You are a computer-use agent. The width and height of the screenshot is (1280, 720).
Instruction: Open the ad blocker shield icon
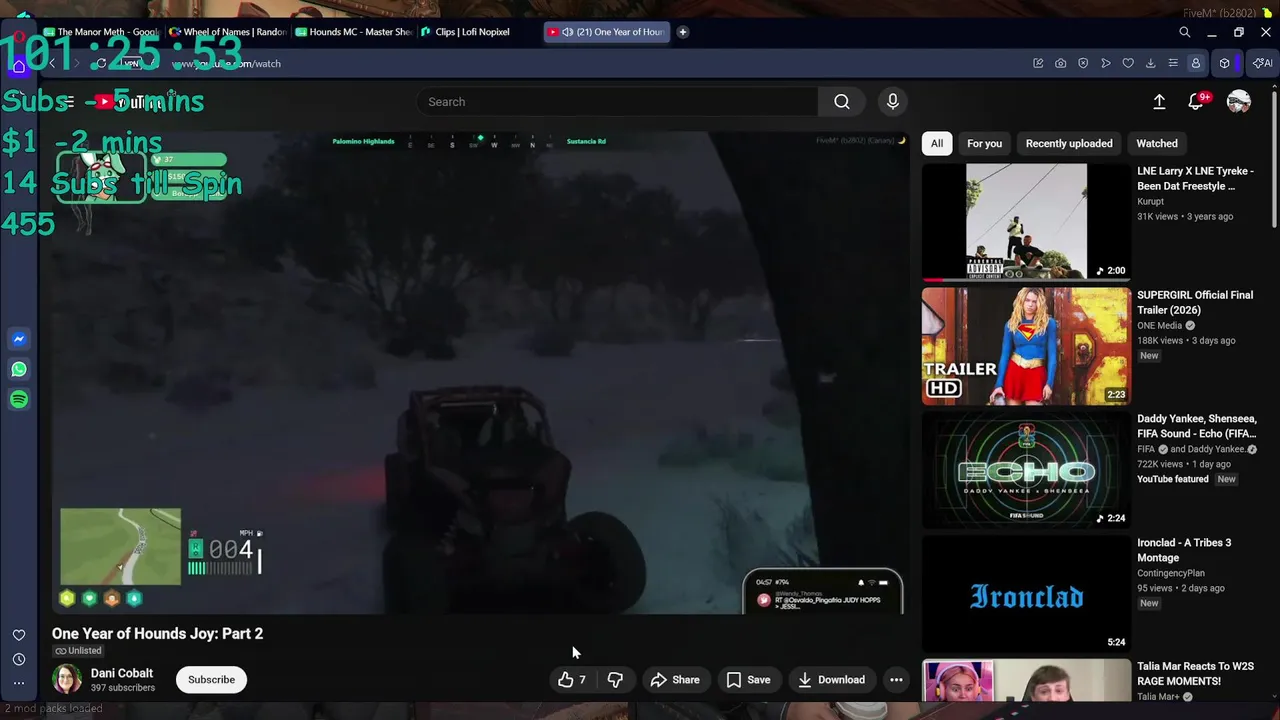tap(1083, 63)
